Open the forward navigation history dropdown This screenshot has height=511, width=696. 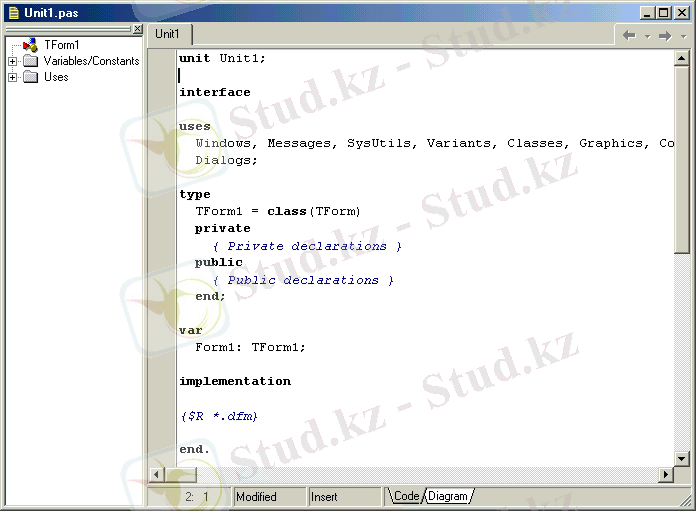pos(684,36)
